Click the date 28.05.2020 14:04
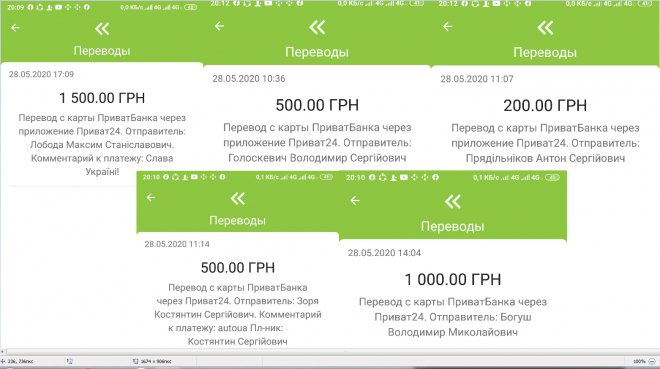 [x=384, y=253]
